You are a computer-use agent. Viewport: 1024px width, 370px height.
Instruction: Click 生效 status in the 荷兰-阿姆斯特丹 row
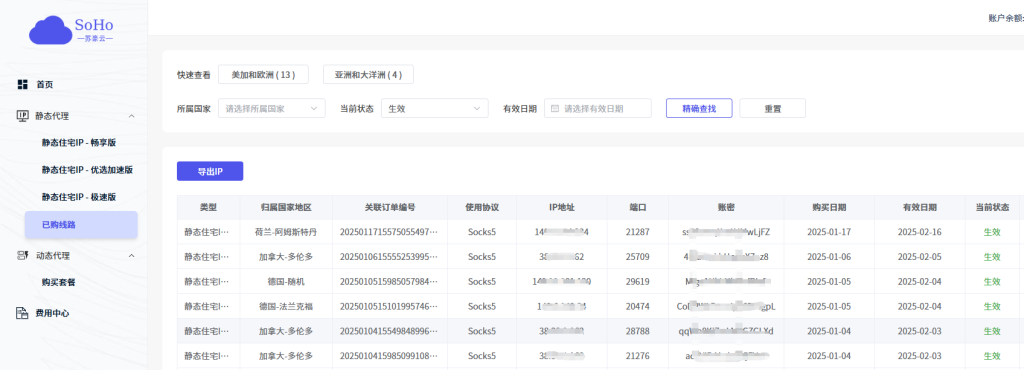tap(992, 232)
